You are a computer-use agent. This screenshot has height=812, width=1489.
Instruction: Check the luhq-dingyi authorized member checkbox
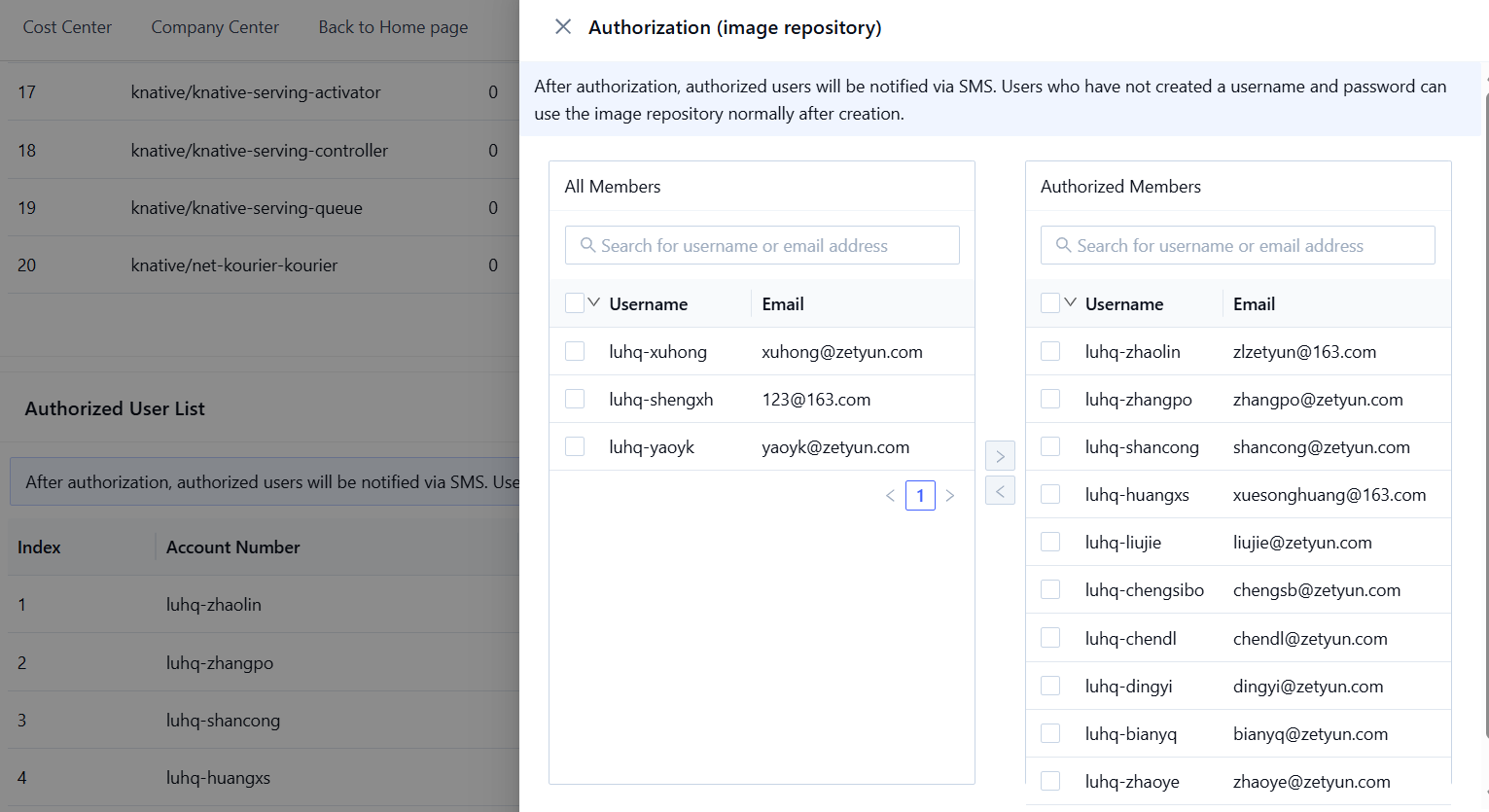pyautogui.click(x=1050, y=686)
